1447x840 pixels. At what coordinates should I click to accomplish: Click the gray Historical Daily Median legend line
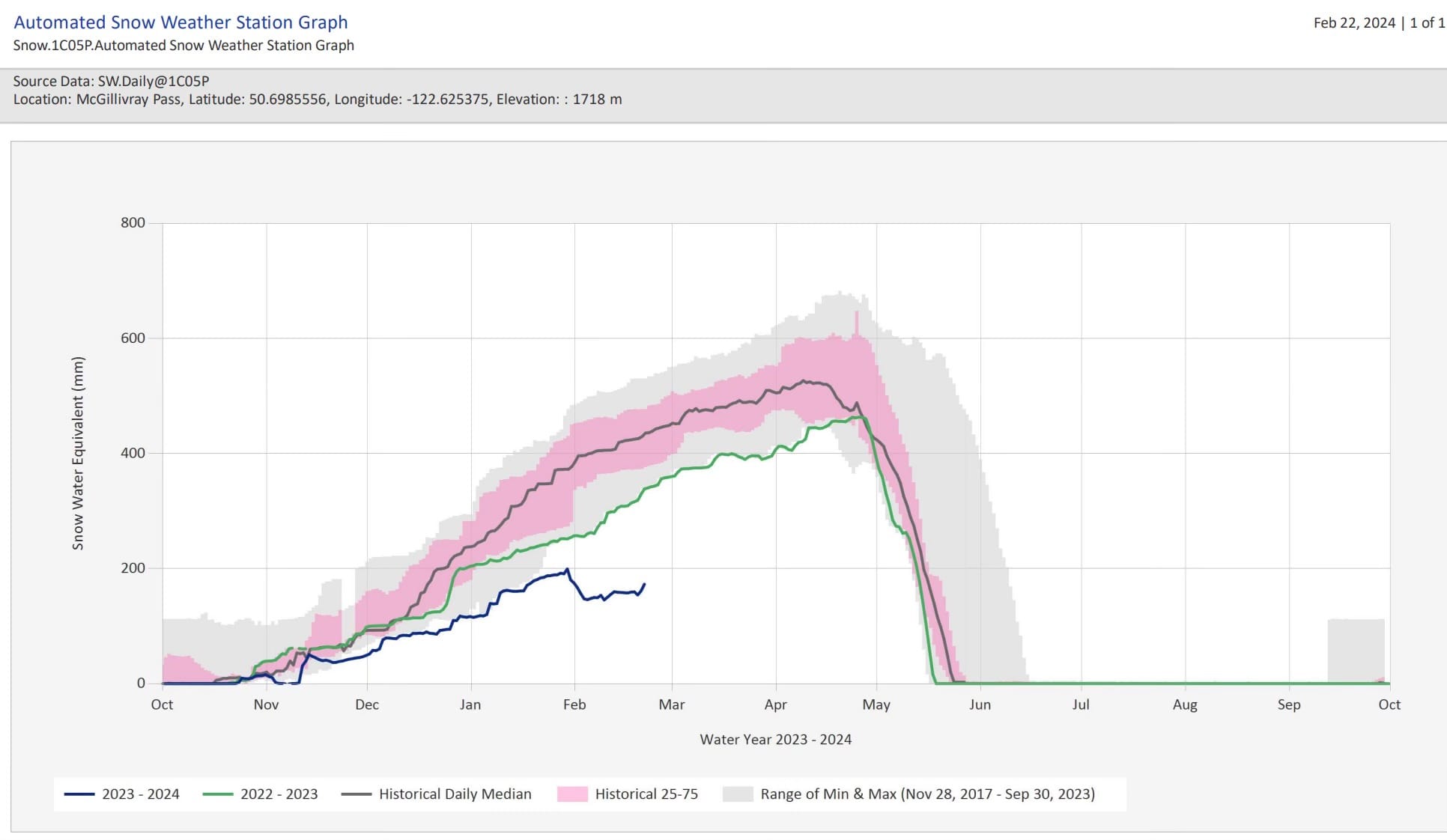point(356,794)
